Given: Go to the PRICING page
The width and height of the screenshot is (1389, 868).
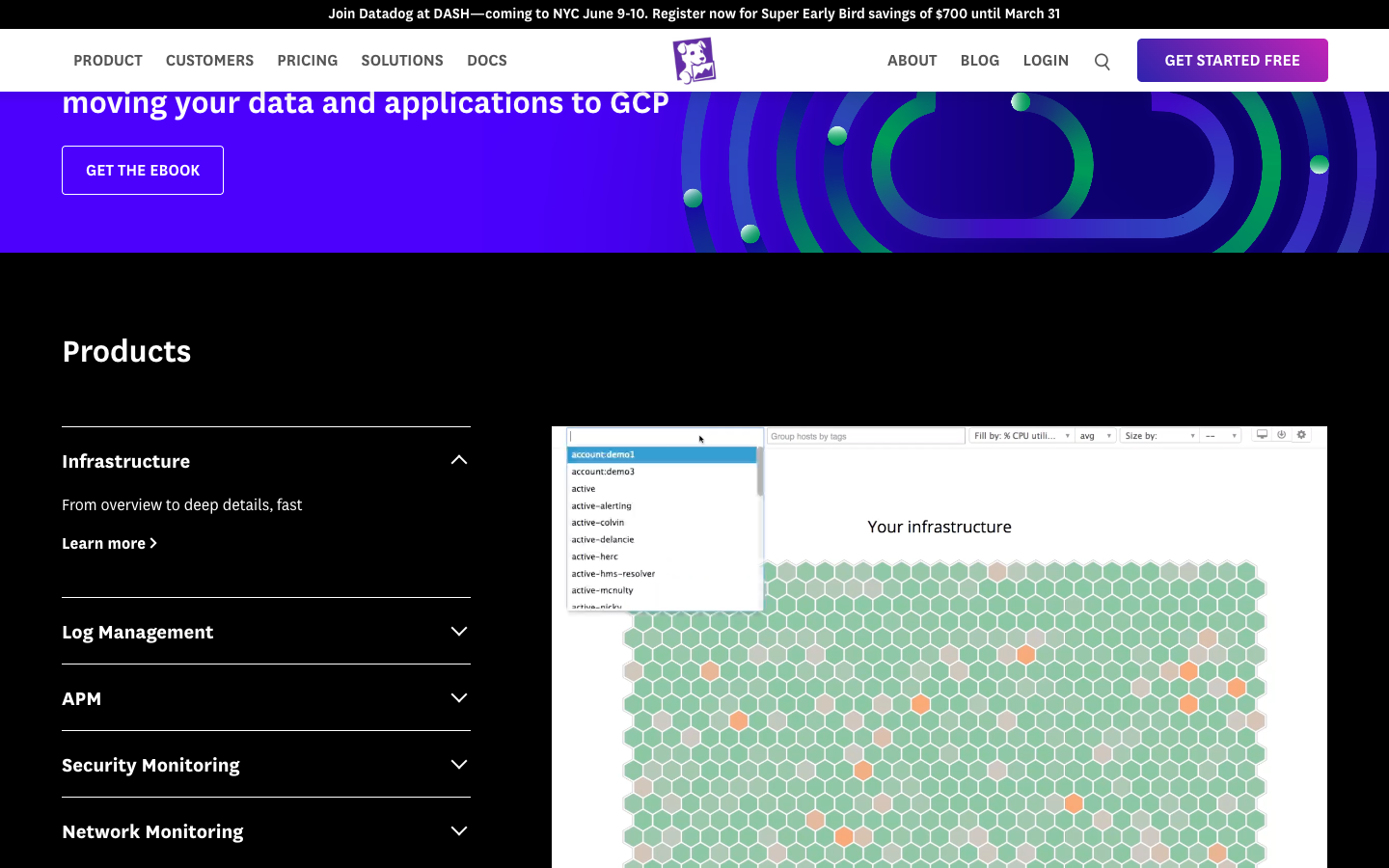Looking at the screenshot, I should click(x=308, y=60).
